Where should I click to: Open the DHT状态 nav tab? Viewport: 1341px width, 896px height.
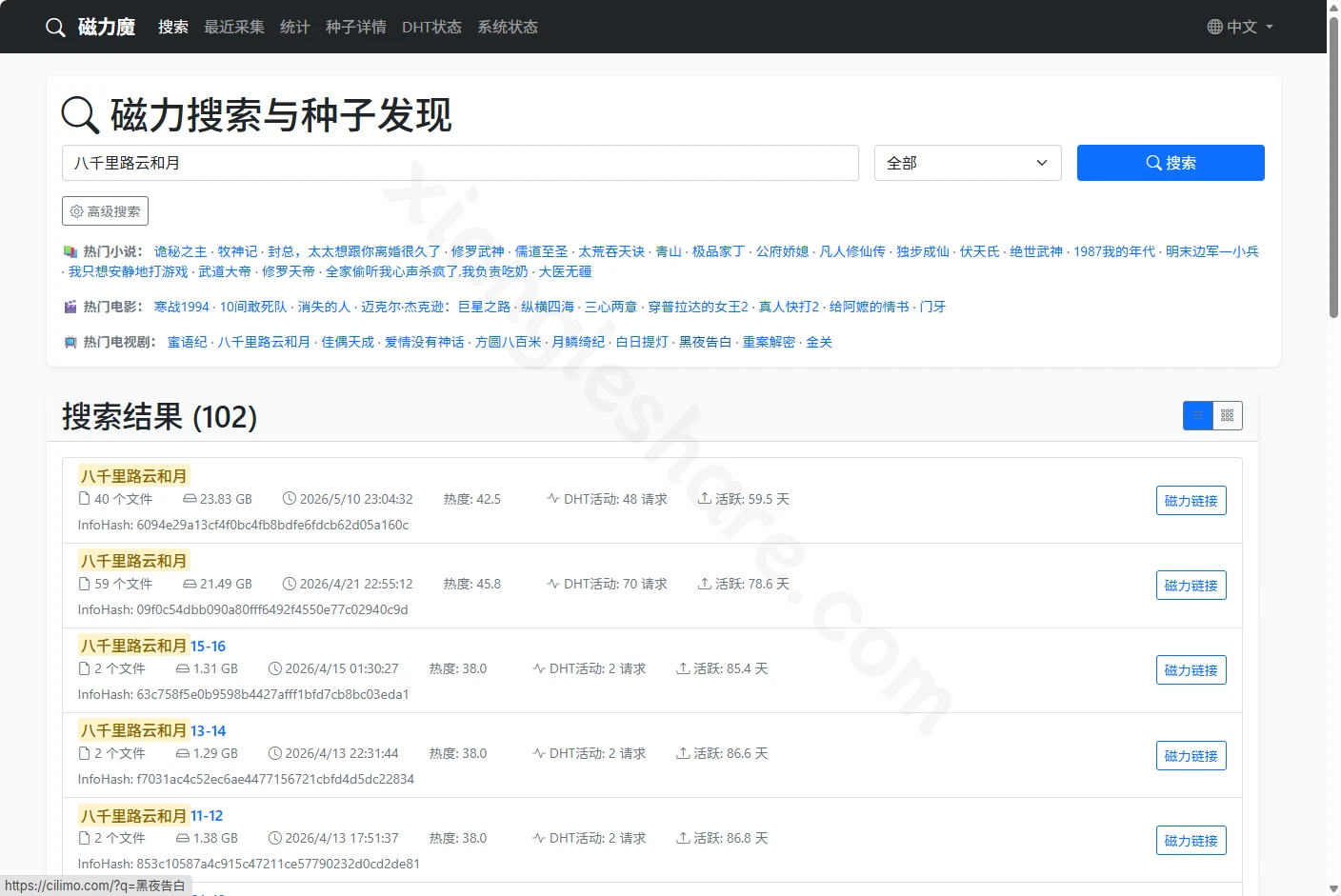tap(431, 27)
